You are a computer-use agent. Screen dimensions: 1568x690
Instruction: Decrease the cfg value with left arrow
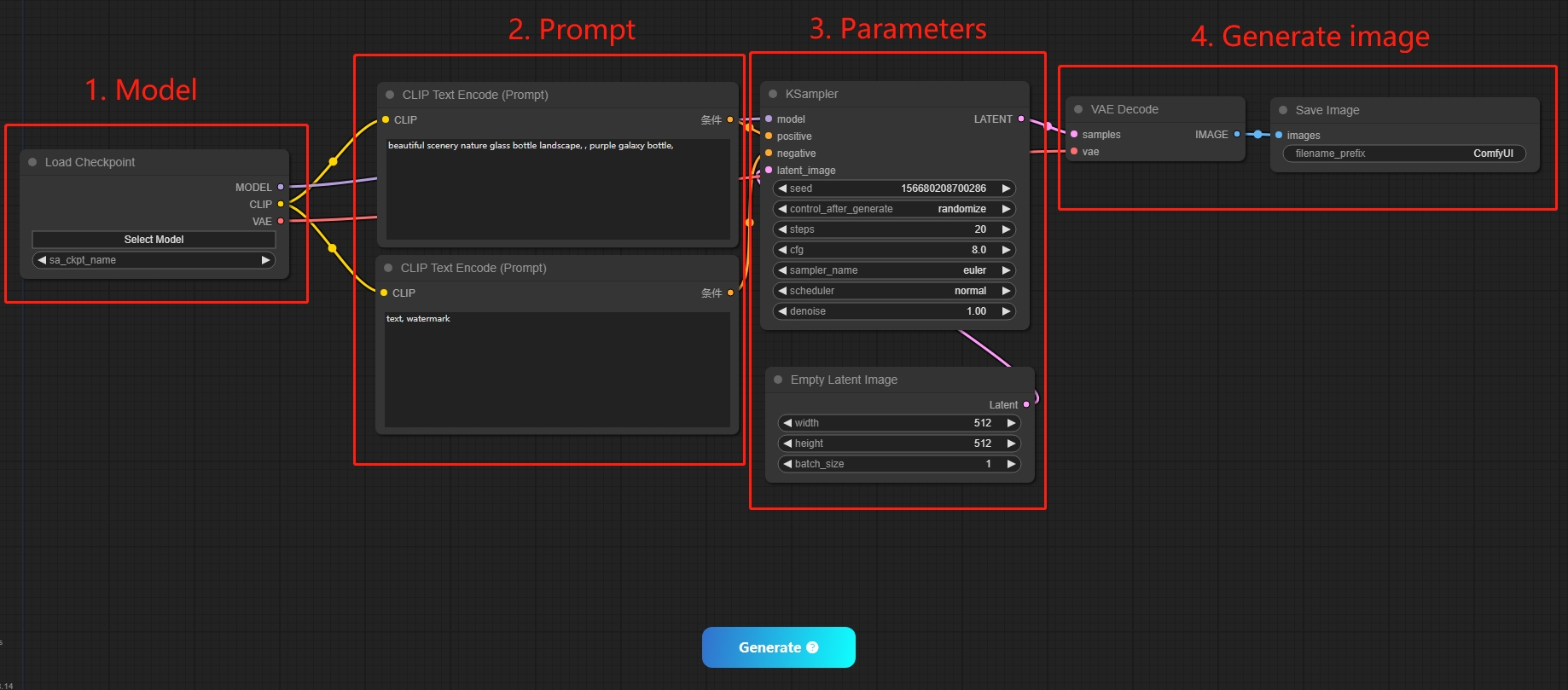pyautogui.click(x=782, y=250)
